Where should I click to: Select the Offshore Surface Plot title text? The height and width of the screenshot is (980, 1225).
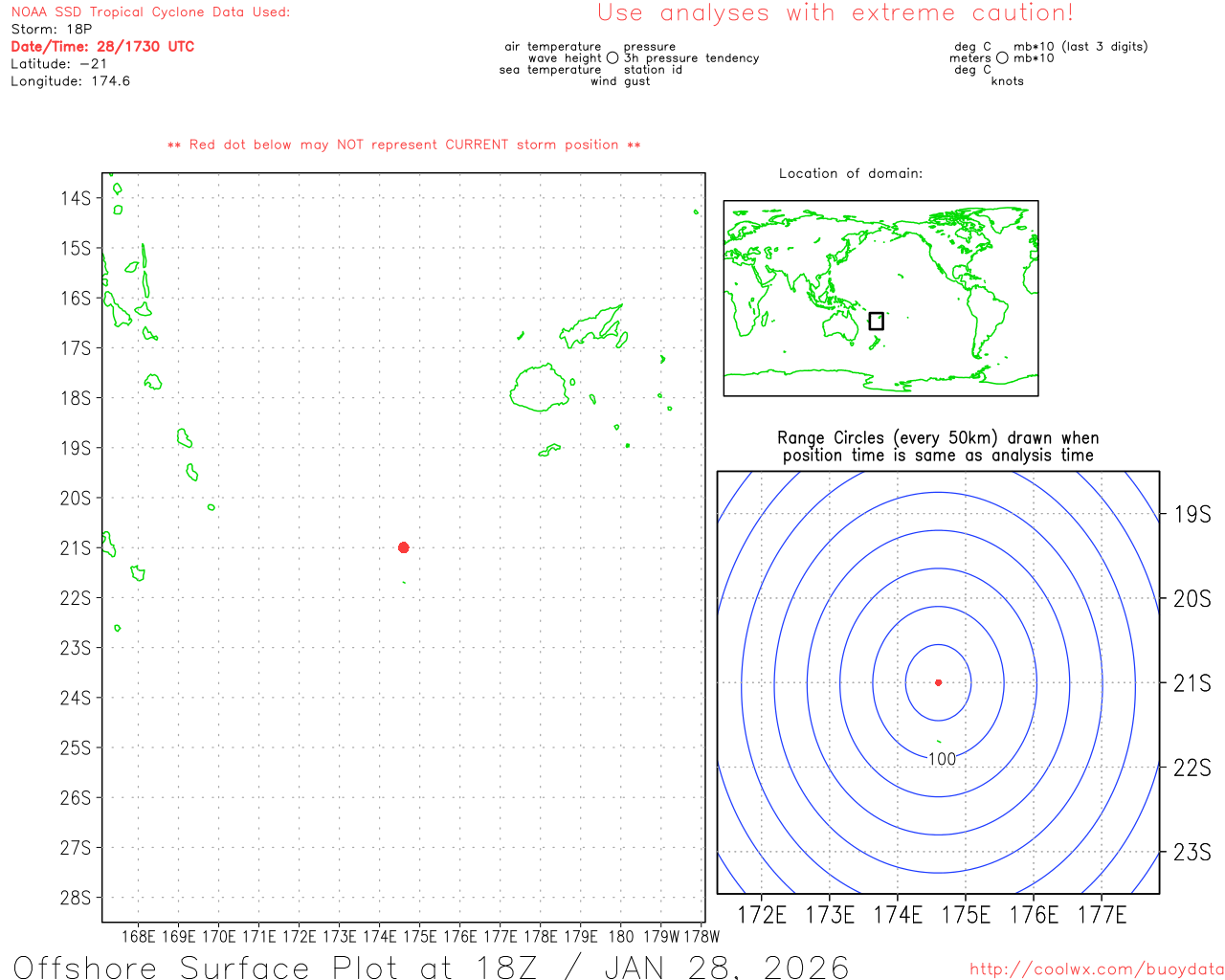[431, 967]
